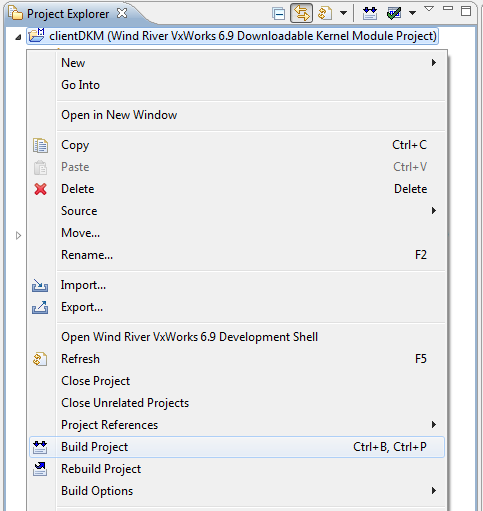Image resolution: width=483 pixels, height=511 pixels.
Task: Open the View Menu triangle
Action: tap(429, 9)
